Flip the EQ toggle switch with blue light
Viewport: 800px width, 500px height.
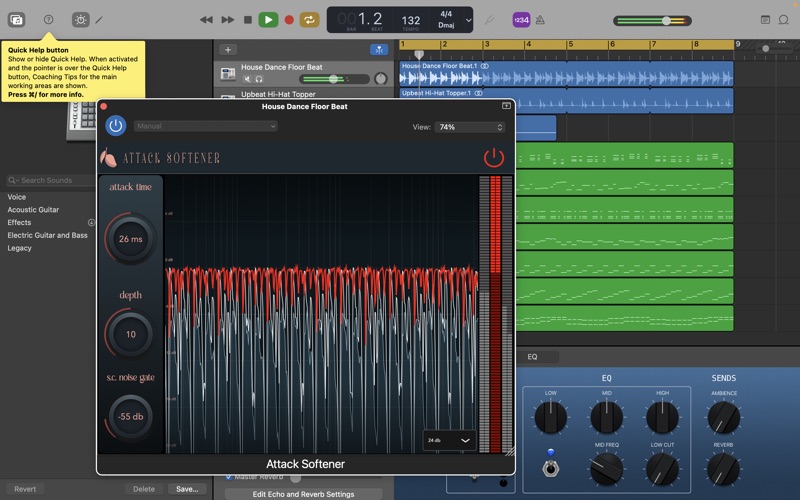(551, 468)
